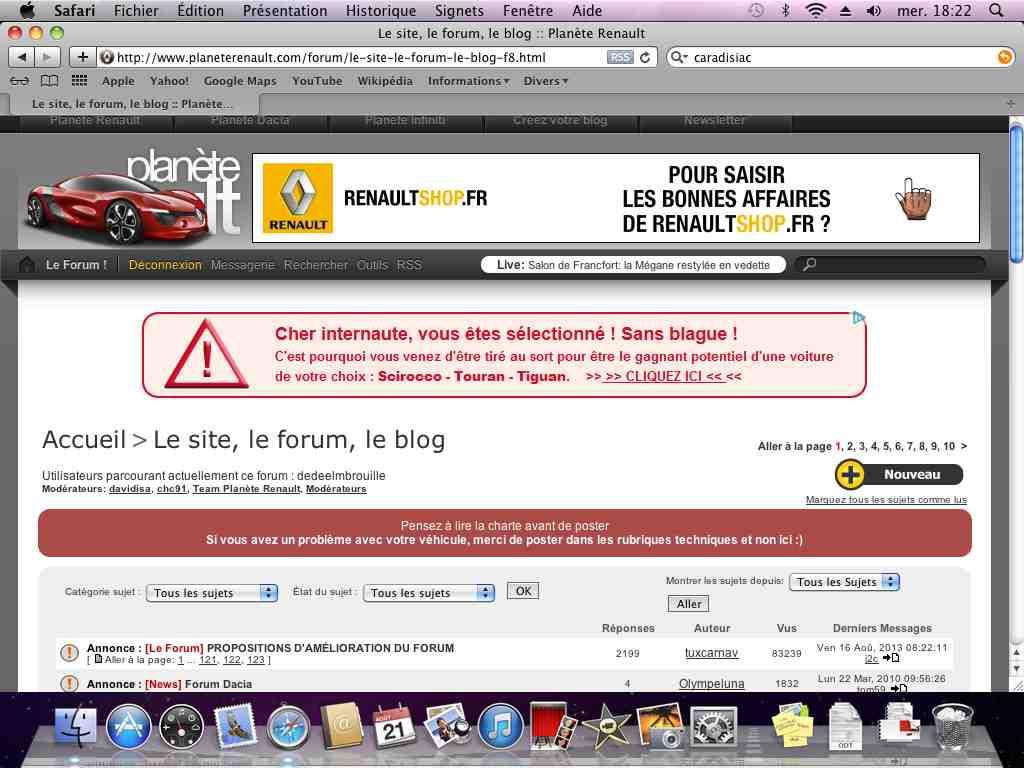This screenshot has width=1024, height=768.
Task: Open the Fichier menu
Action: tap(136, 10)
